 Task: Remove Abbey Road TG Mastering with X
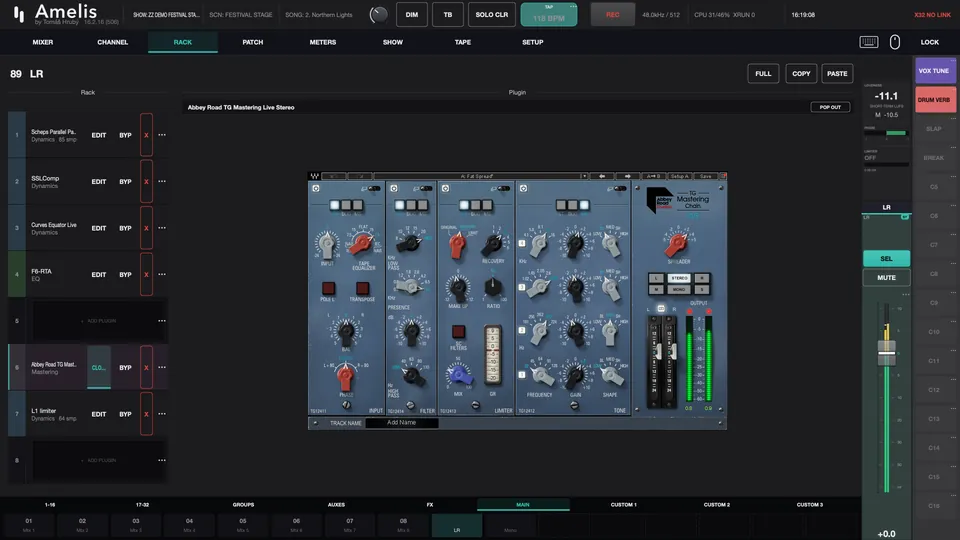[x=146, y=367]
